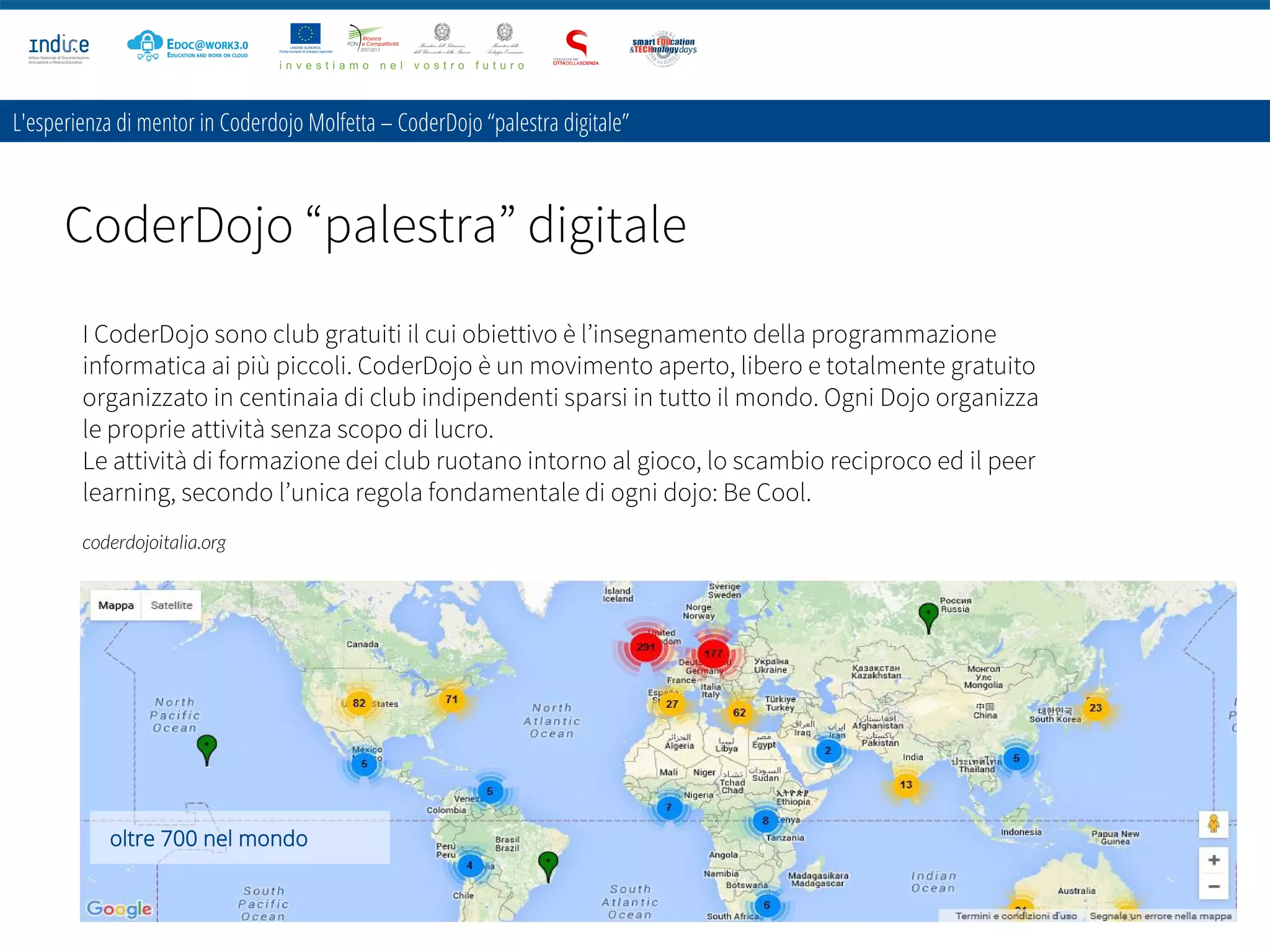The image size is (1270, 952).
Task: Open coderdojoitalia.org link
Action: click(x=154, y=543)
